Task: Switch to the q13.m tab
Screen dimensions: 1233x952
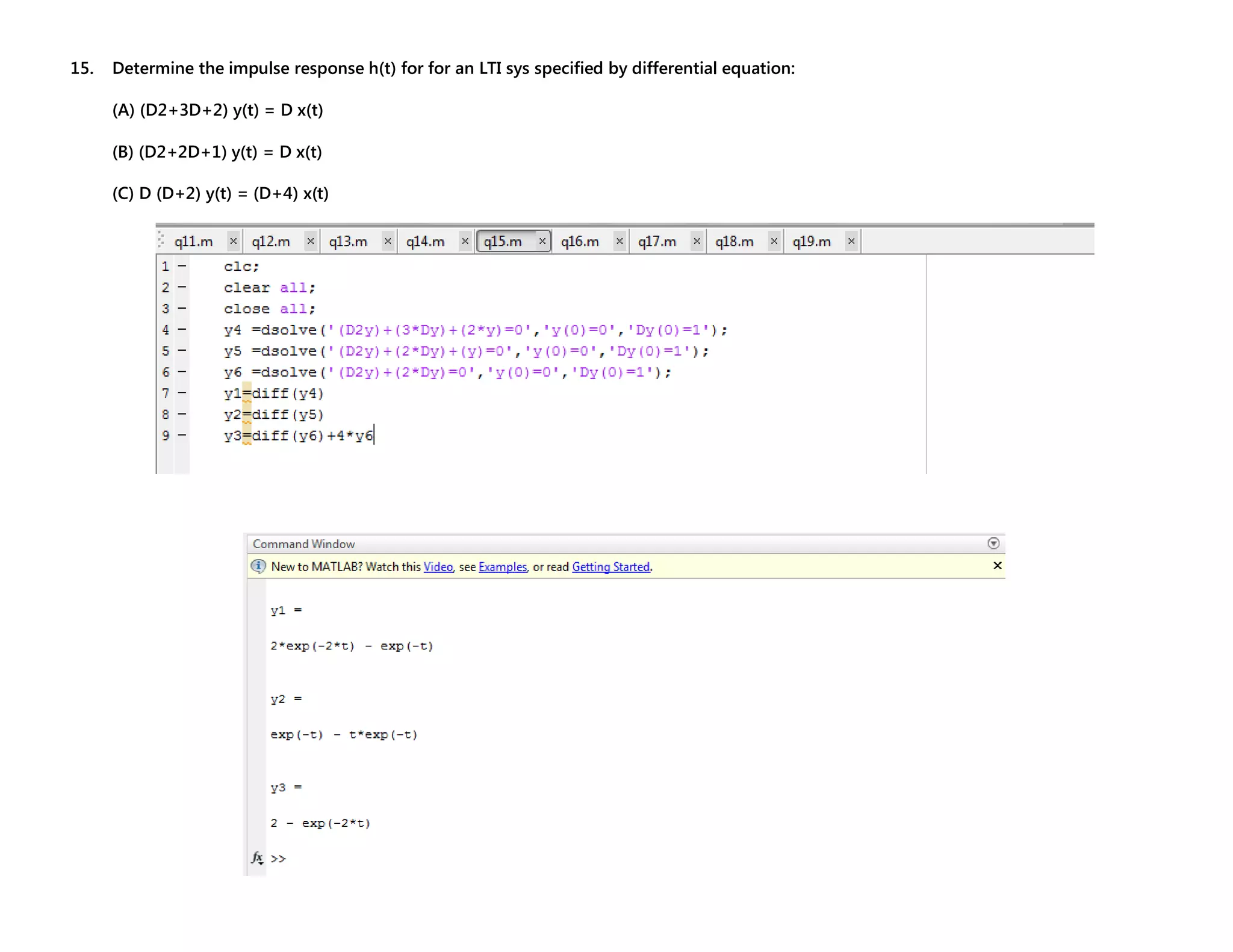Action: click(348, 242)
